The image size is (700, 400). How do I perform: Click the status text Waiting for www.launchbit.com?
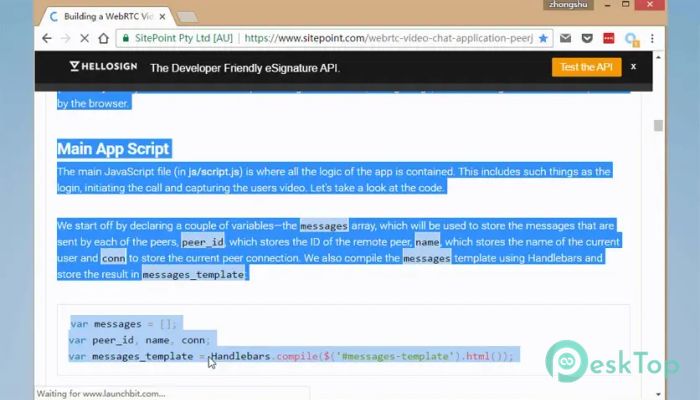(x=101, y=394)
